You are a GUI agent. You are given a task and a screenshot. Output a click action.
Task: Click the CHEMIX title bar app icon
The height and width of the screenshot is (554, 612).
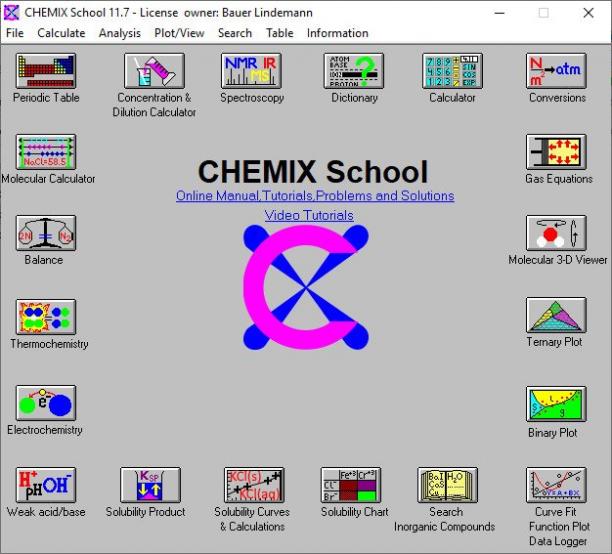point(11,13)
